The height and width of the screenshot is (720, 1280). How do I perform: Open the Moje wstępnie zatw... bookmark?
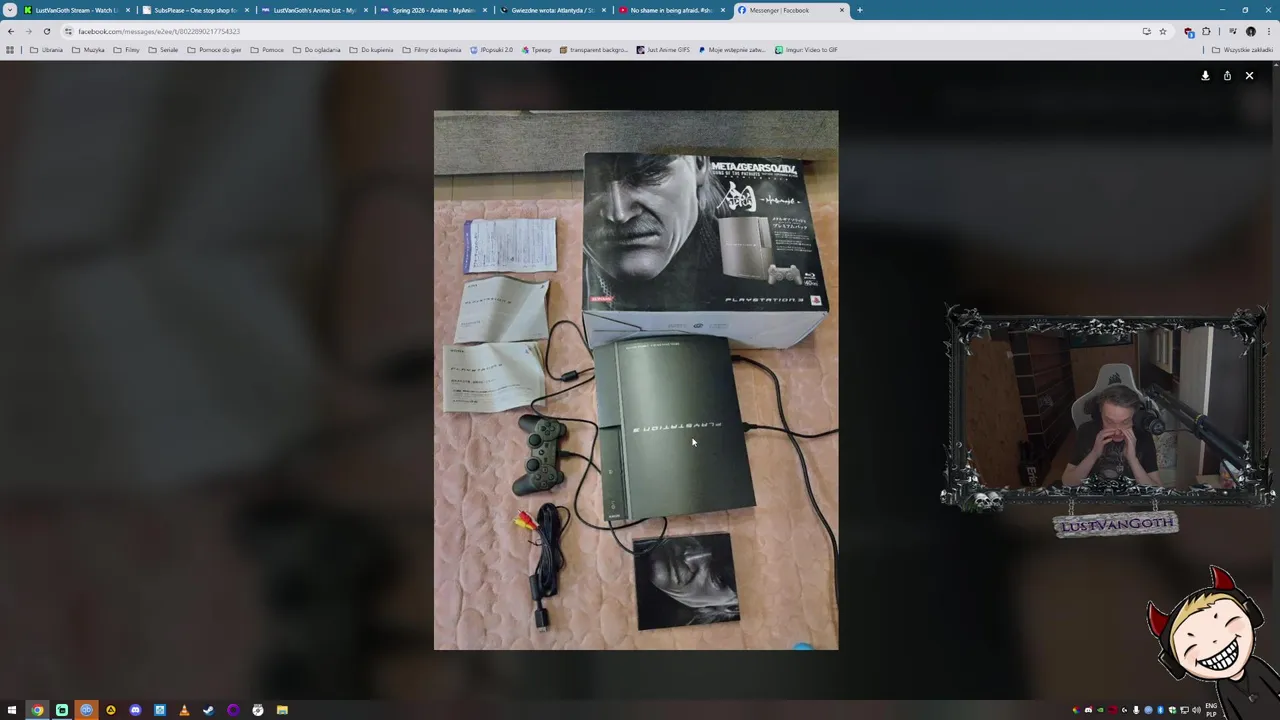point(732,49)
